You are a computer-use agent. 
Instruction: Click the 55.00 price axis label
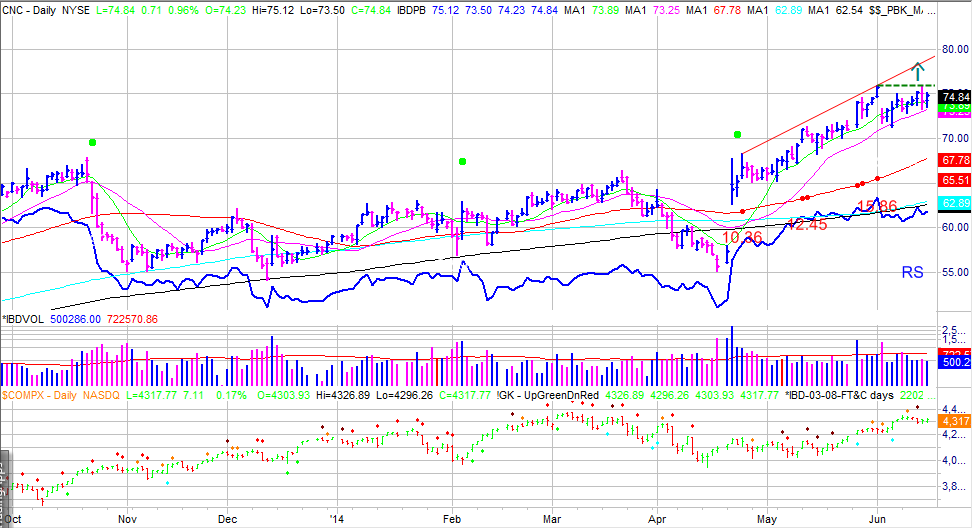coord(955,272)
